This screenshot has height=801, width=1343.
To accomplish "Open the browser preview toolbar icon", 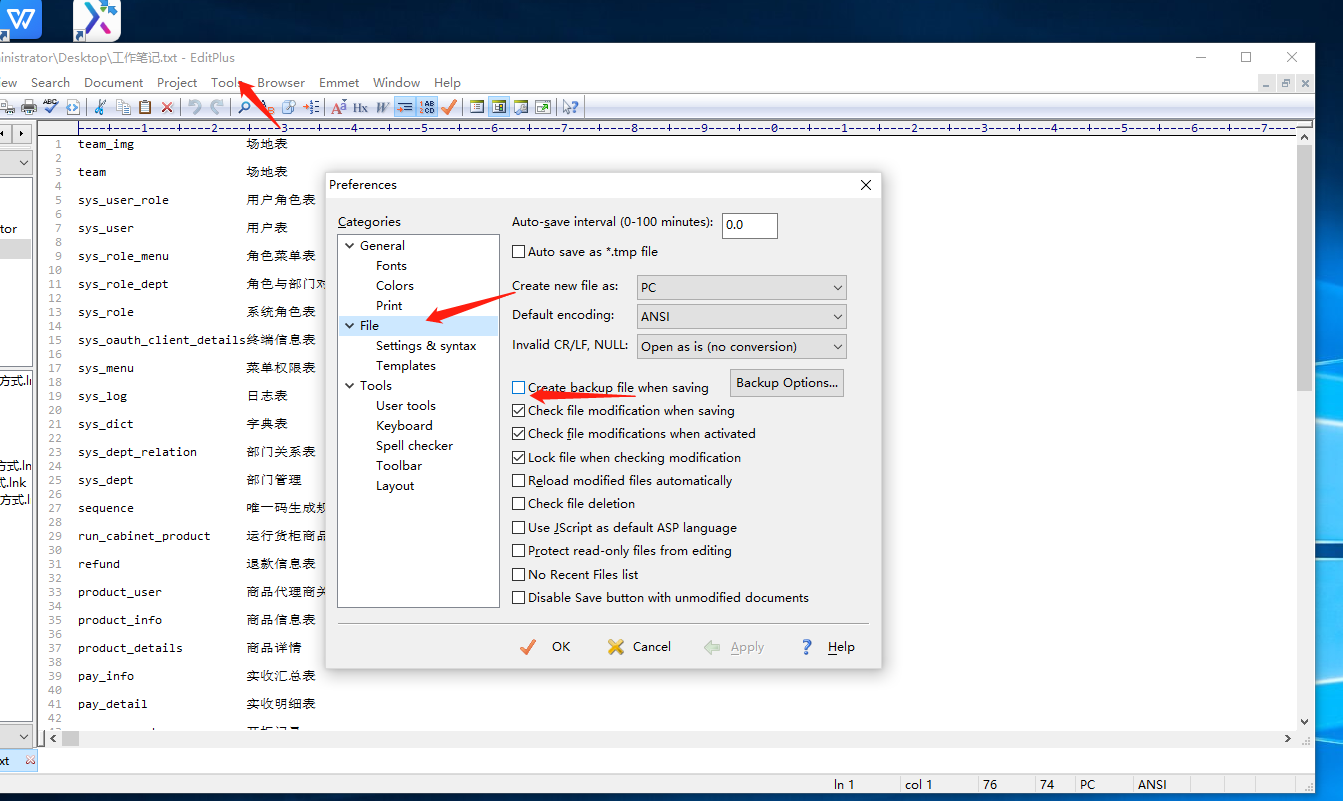I will 72,107.
